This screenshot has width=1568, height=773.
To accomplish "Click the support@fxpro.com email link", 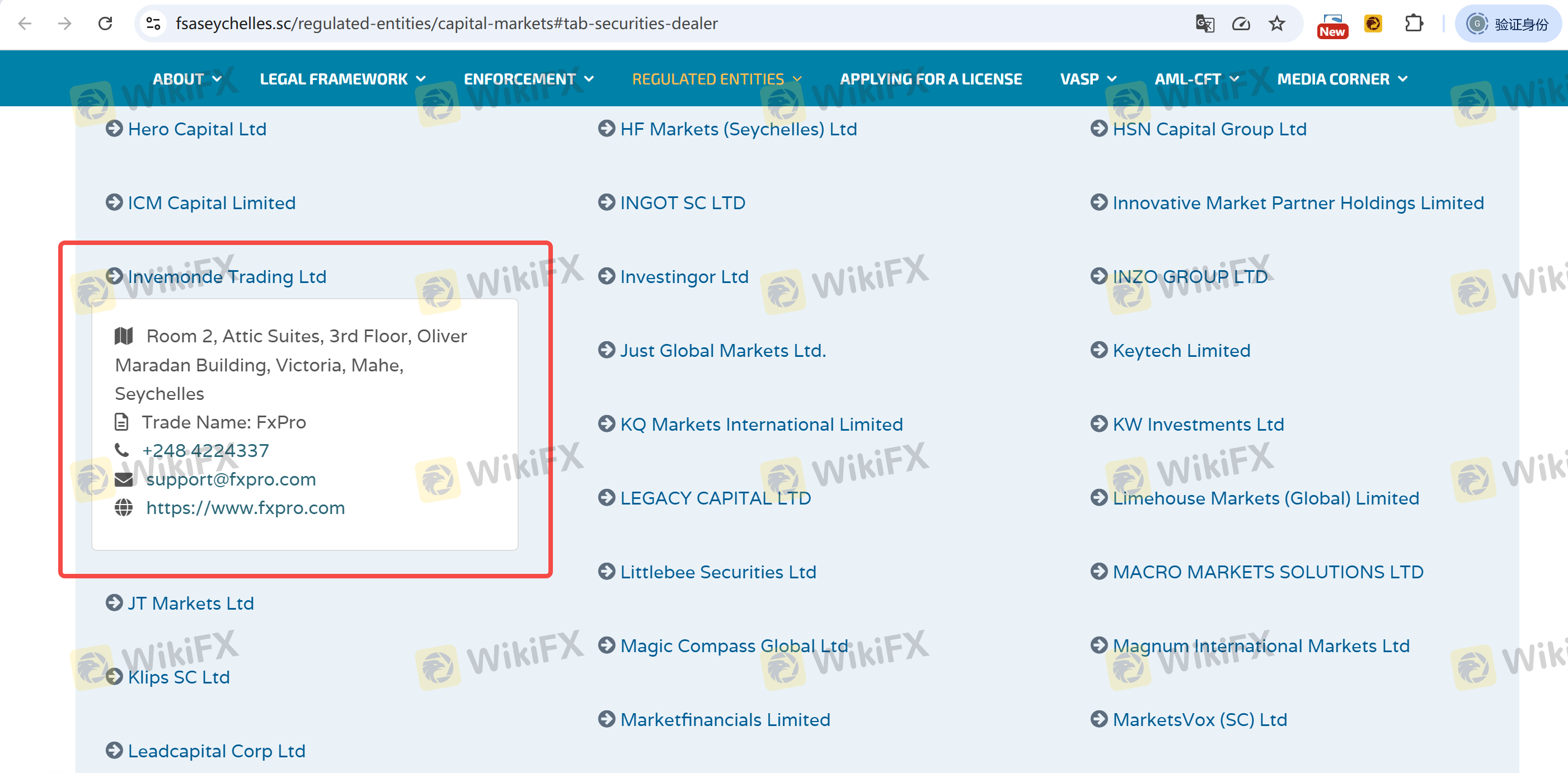I will (x=231, y=479).
